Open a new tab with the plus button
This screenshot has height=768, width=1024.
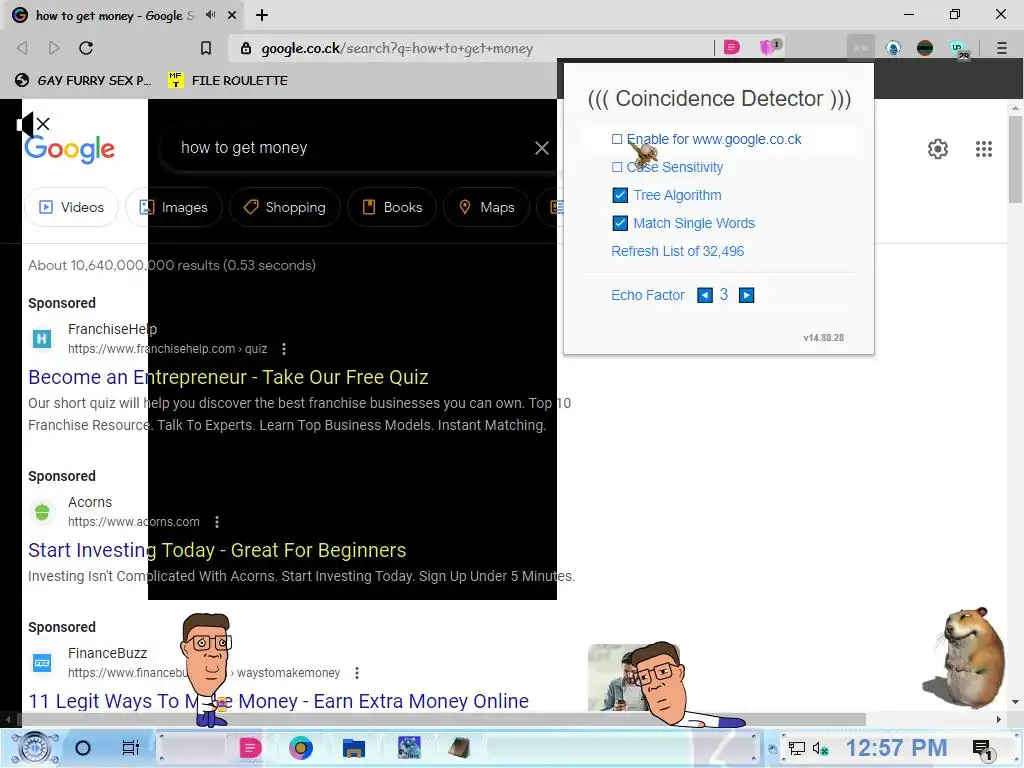click(262, 15)
